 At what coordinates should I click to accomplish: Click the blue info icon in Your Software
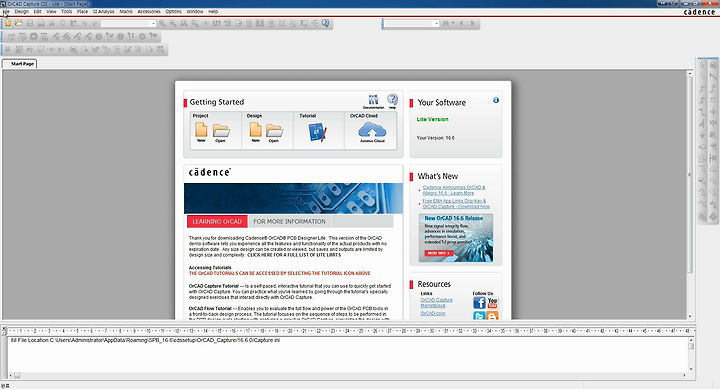(496, 100)
